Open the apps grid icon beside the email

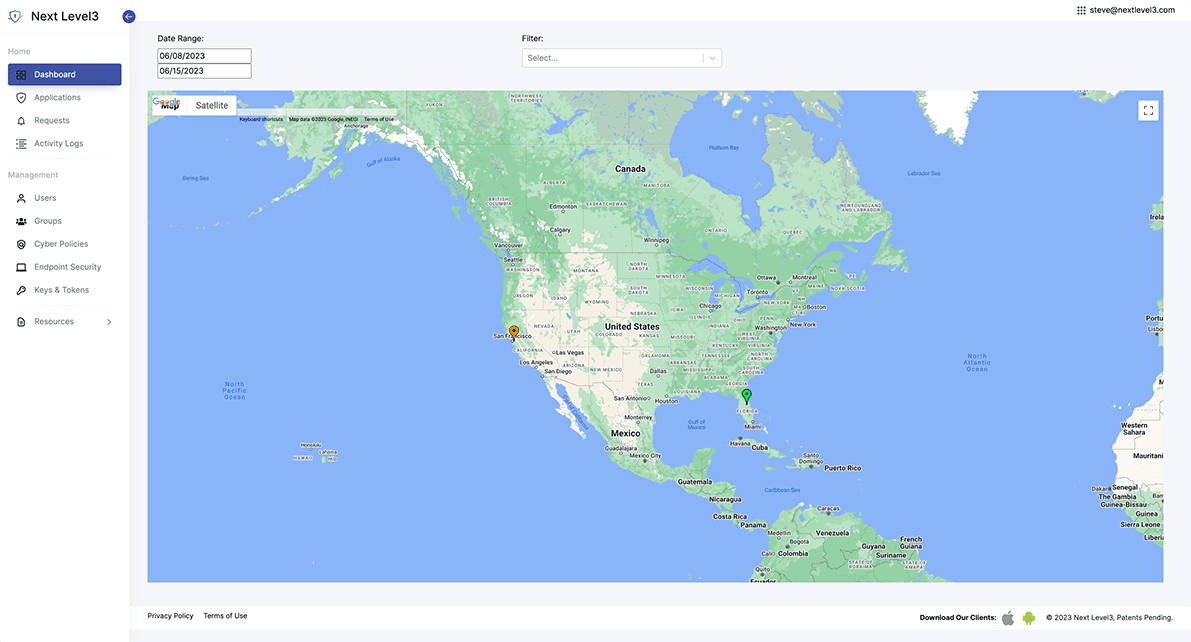point(1081,11)
